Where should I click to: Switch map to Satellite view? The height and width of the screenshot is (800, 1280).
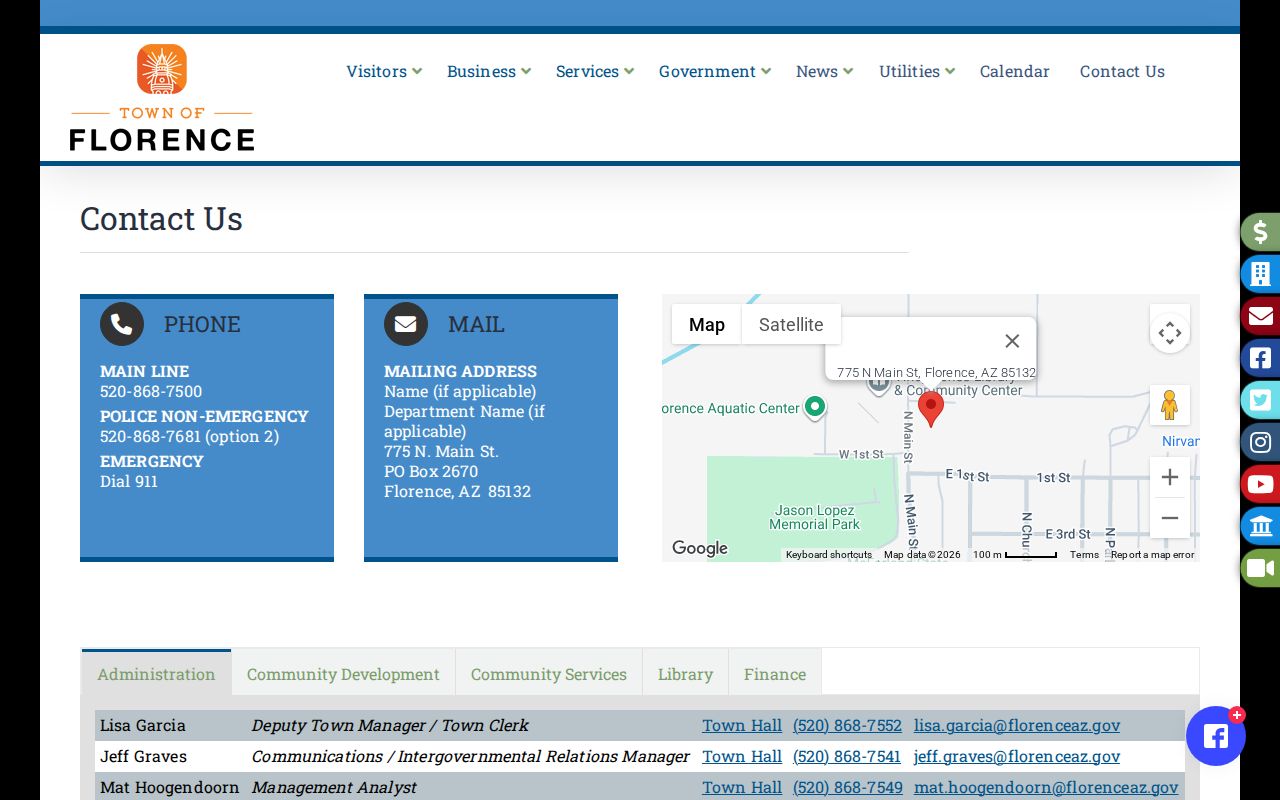tap(791, 325)
